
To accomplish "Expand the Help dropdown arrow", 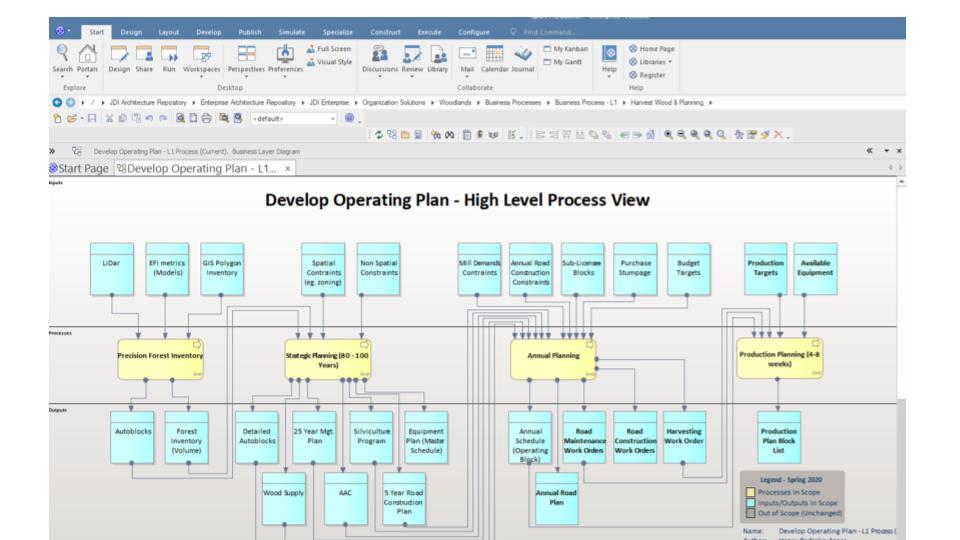I will pyautogui.click(x=609, y=77).
